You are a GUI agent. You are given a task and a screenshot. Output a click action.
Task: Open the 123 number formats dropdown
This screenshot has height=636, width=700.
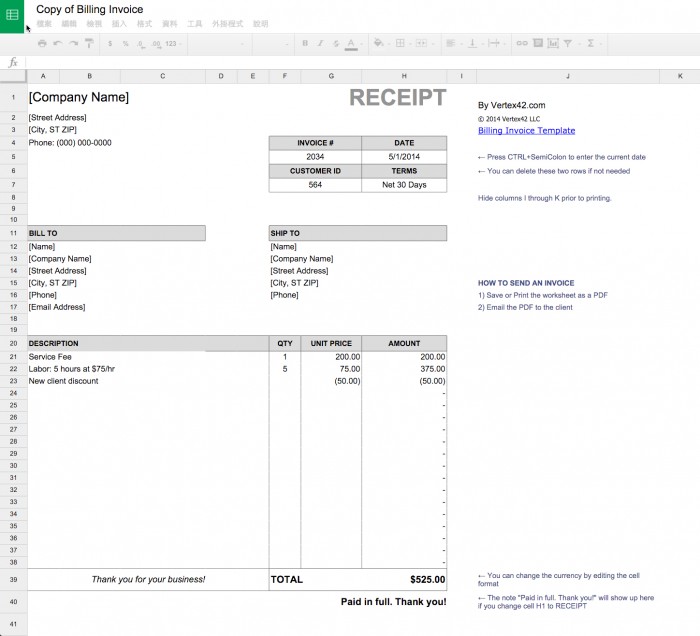click(173, 44)
